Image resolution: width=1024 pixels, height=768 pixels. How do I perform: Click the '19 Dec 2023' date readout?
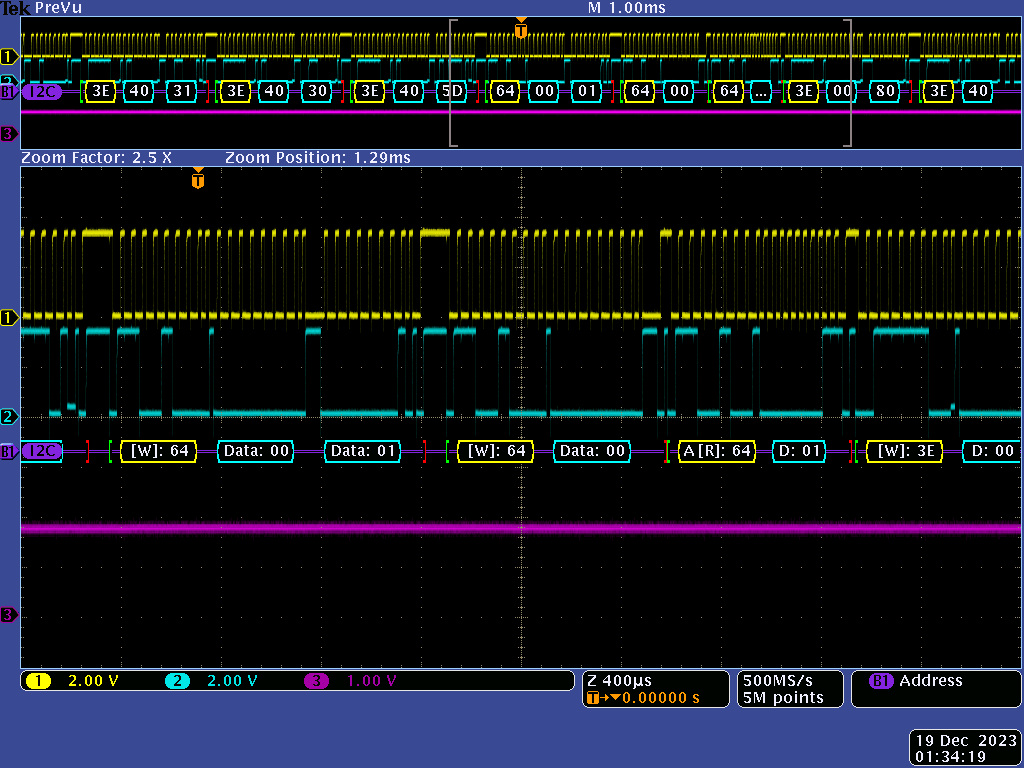[x=967, y=741]
